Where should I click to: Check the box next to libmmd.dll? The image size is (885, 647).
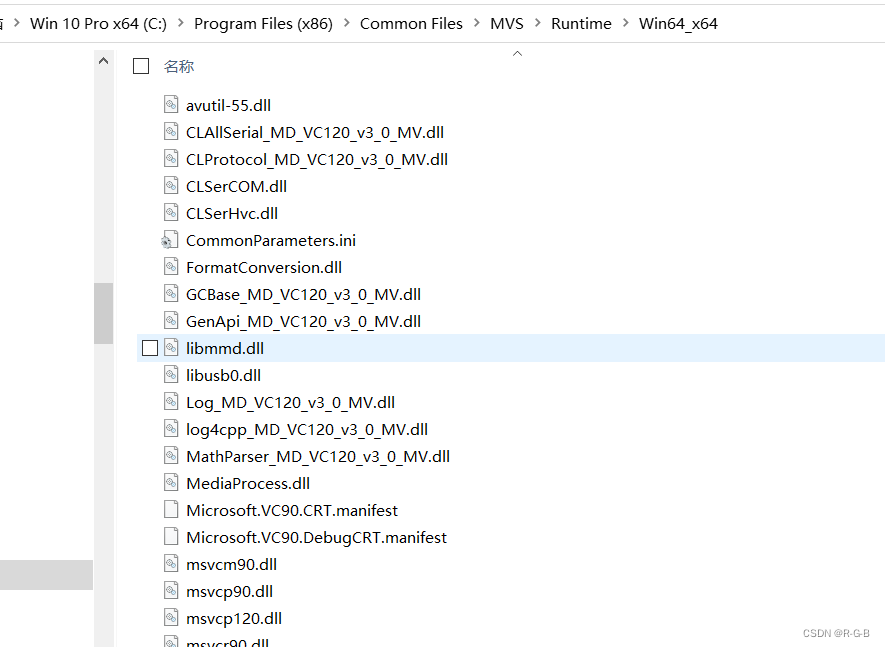150,348
